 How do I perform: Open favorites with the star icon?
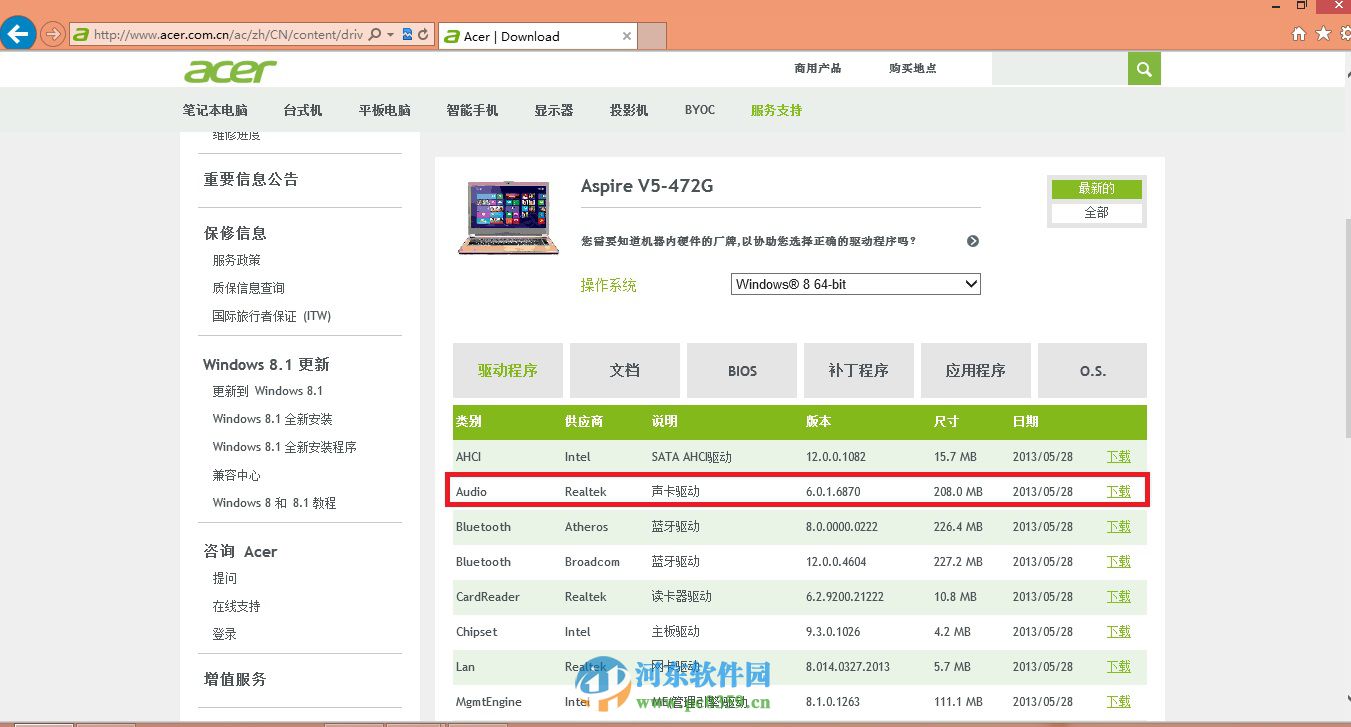(x=1322, y=33)
